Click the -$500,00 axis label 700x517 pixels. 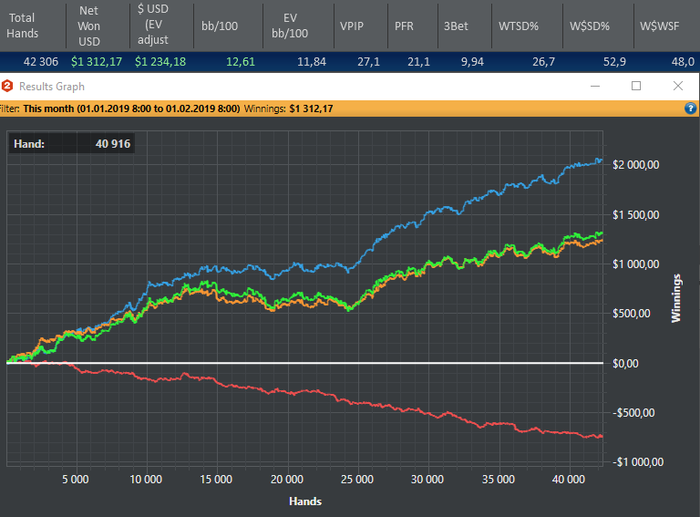633,413
